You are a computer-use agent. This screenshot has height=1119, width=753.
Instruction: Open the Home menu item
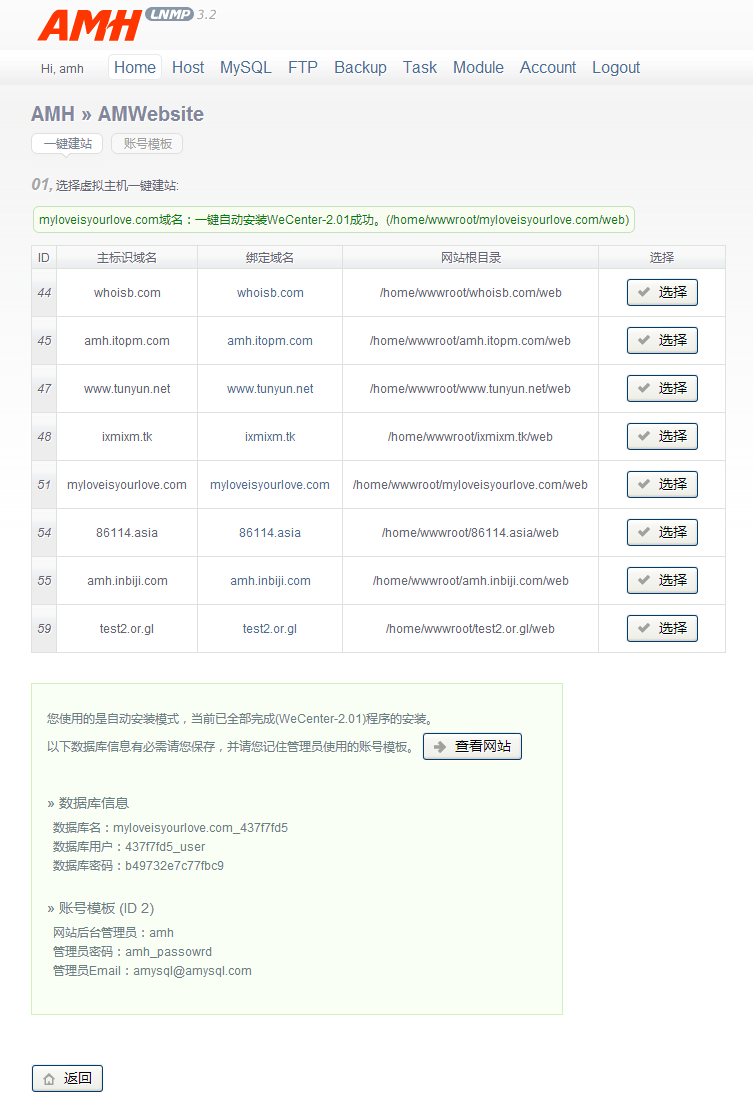coord(135,68)
